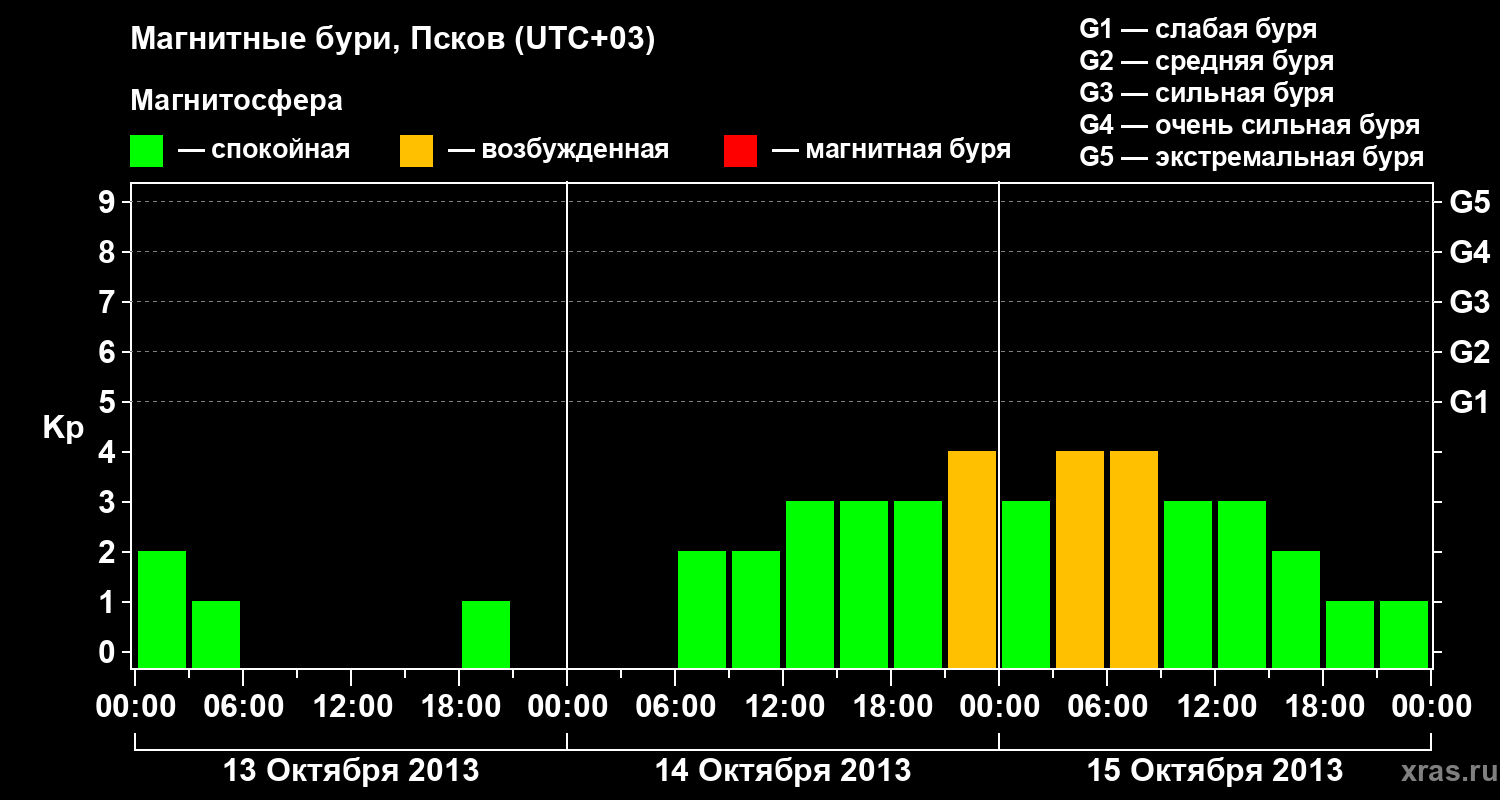Screen dimensions: 1500x800
Task: Click the 13 October 00:00–03:00 bar at Kp 2
Action: (x=162, y=609)
